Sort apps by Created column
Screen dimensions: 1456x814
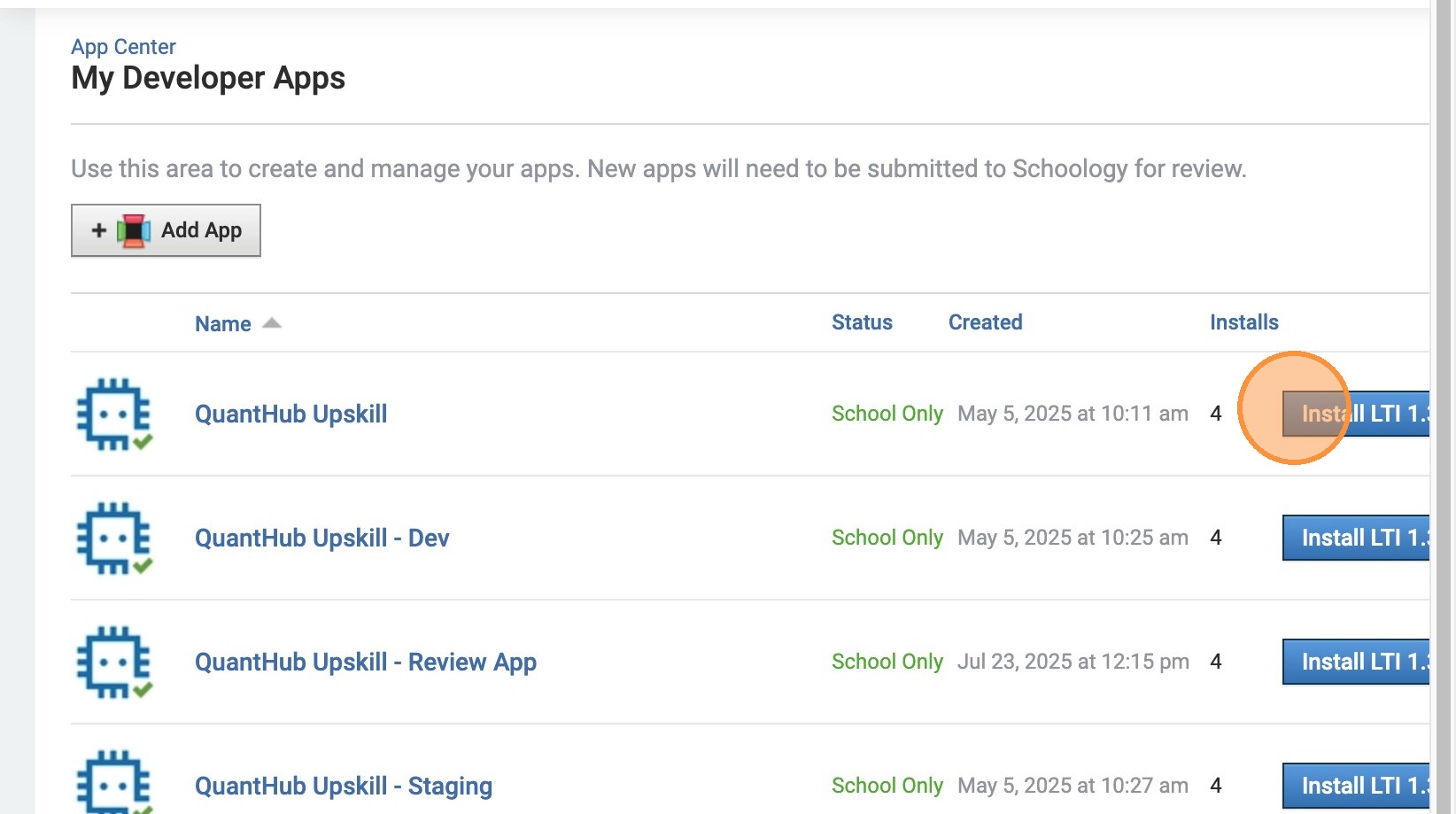[985, 322]
